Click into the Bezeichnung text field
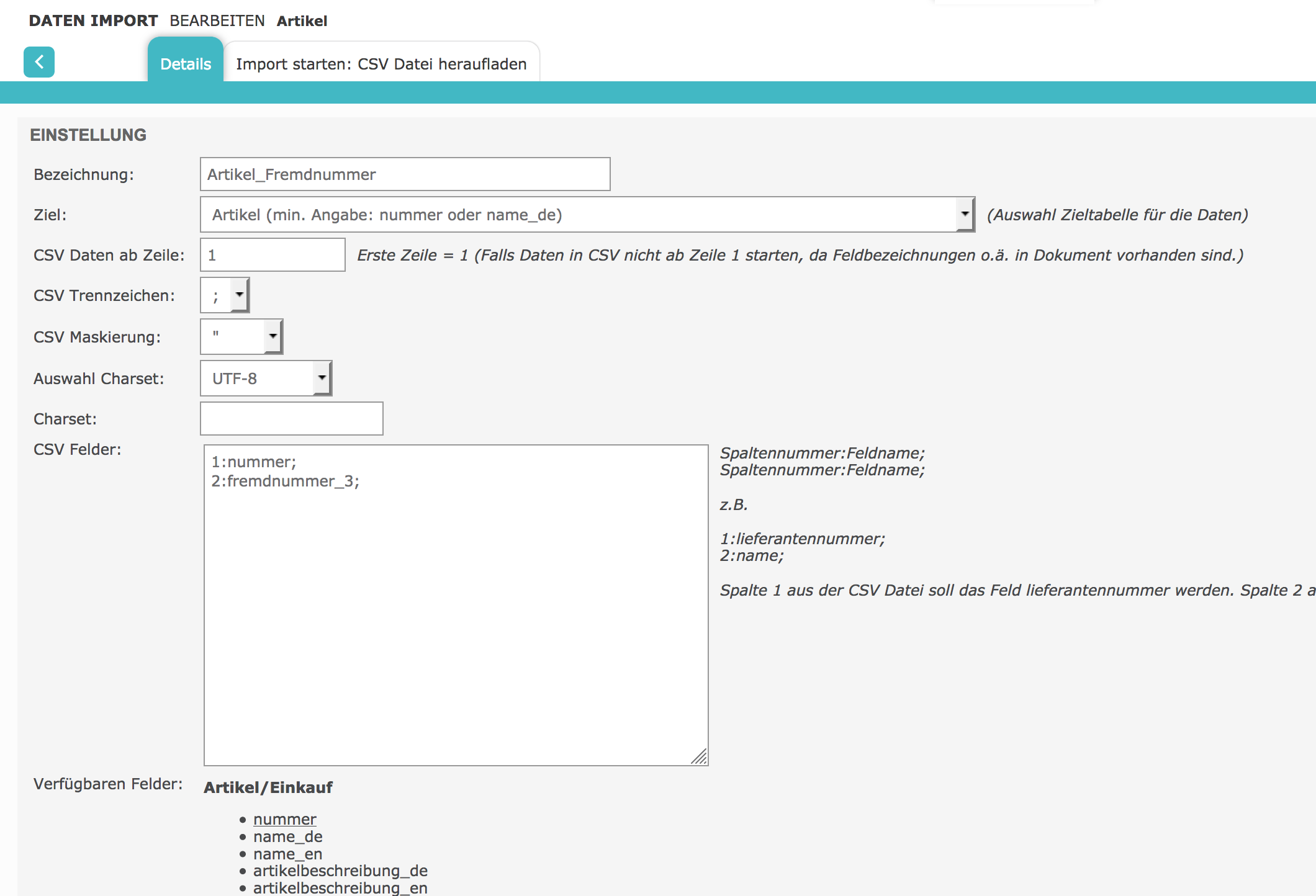 pos(405,174)
